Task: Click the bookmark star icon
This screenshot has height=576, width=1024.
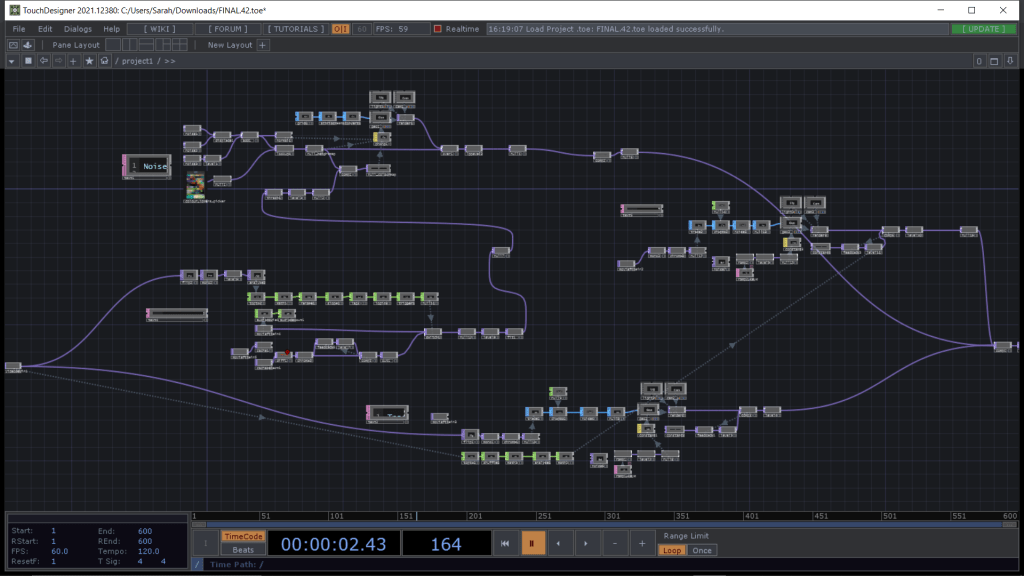Action: click(x=89, y=61)
